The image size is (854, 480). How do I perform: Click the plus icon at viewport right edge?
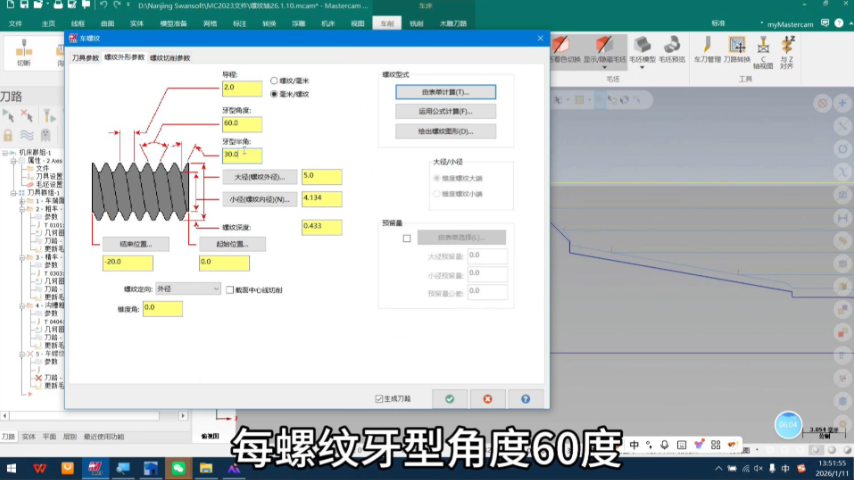(x=843, y=104)
